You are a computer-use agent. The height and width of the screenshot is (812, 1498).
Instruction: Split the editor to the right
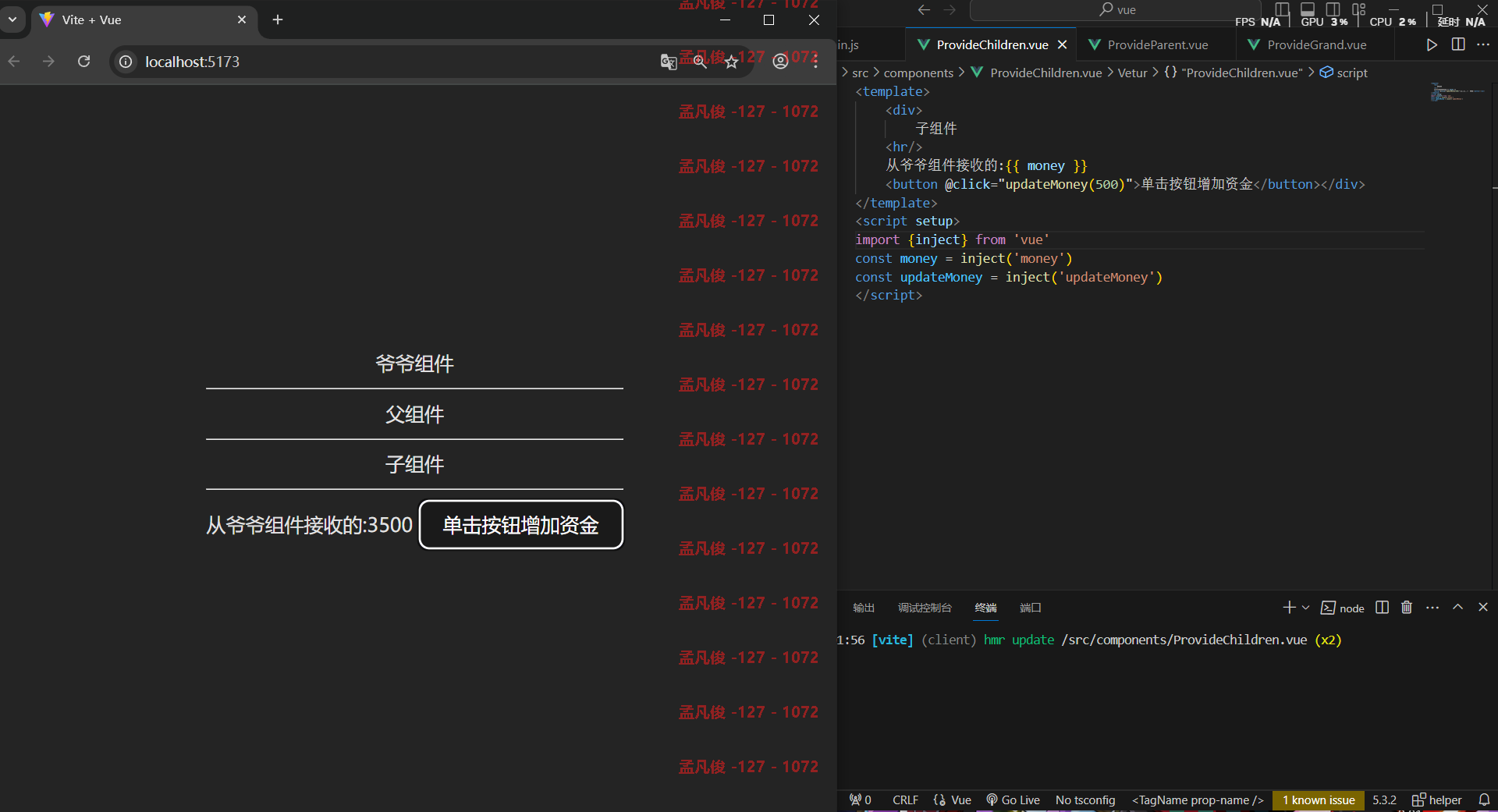tap(1458, 44)
